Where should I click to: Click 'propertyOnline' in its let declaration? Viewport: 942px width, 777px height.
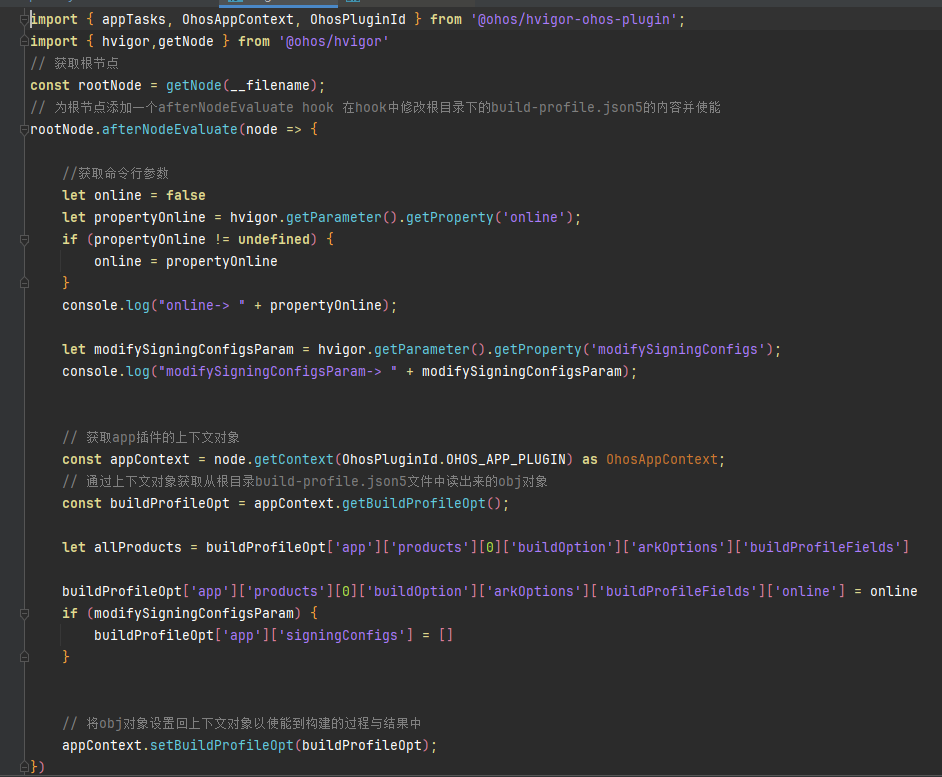[150, 217]
